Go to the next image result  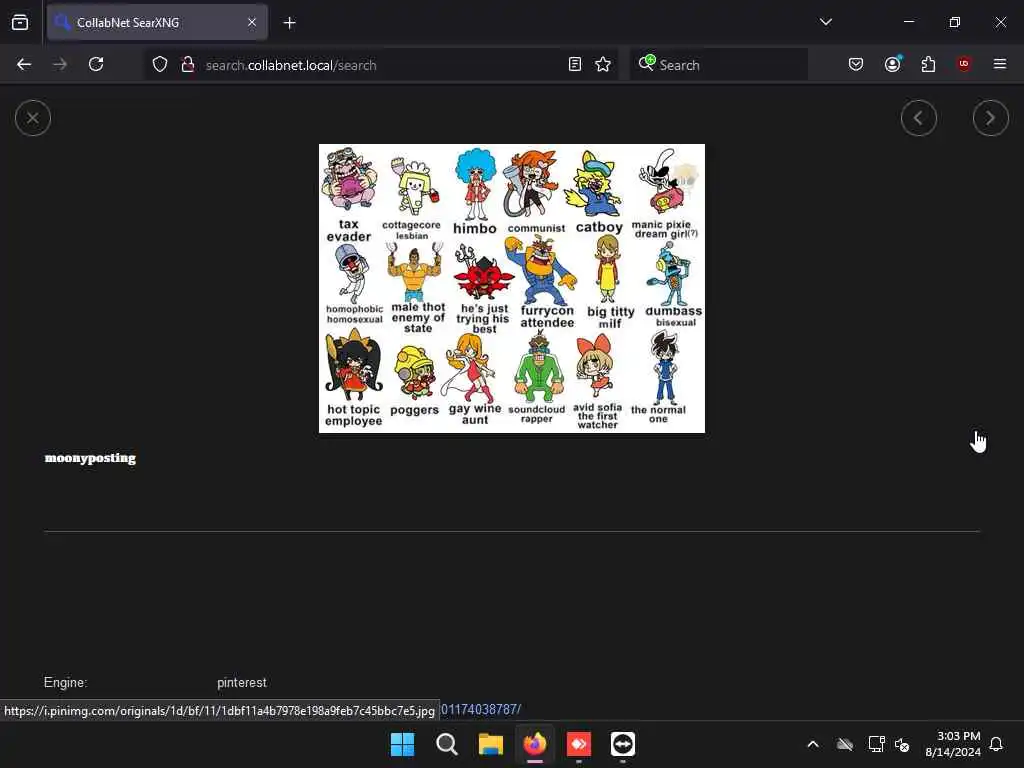click(991, 118)
